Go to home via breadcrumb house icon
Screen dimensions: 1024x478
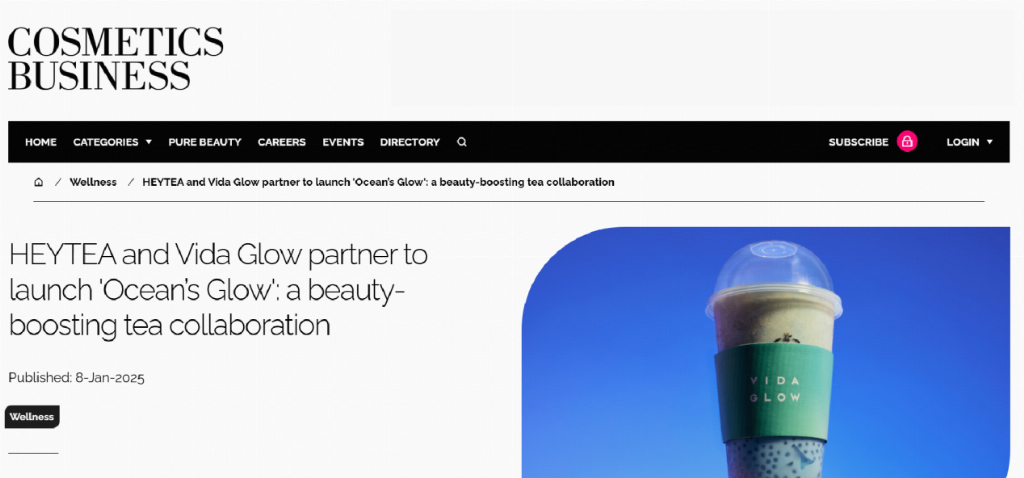(x=39, y=182)
